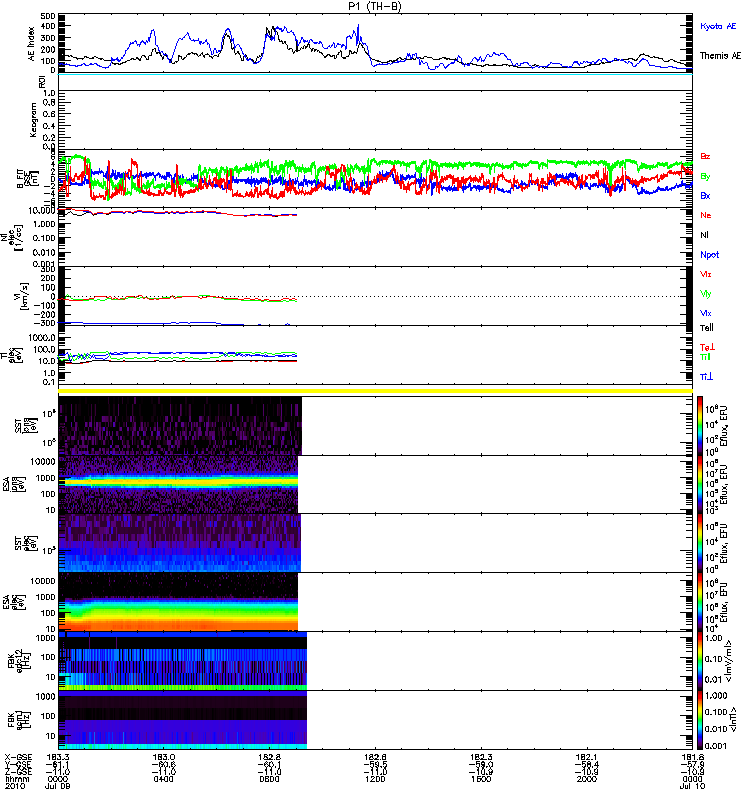The width and height of the screenshot is (750, 800).
Task: Click the SST elec Eflux color bar
Action: 700,543
